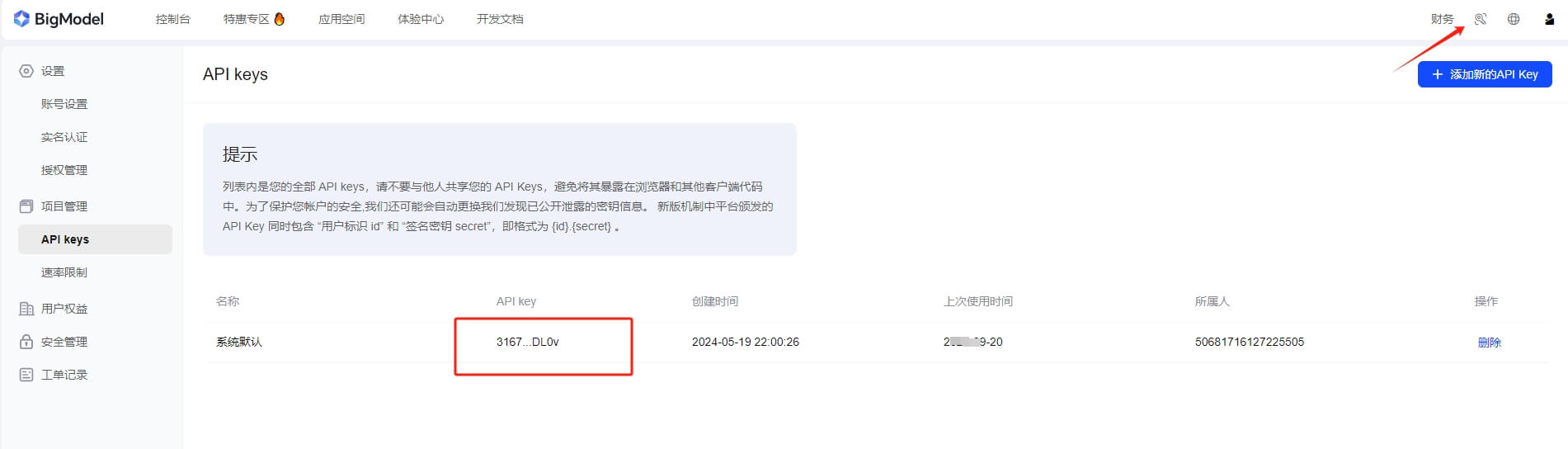Open 用户权益 section in sidebar

click(64, 309)
